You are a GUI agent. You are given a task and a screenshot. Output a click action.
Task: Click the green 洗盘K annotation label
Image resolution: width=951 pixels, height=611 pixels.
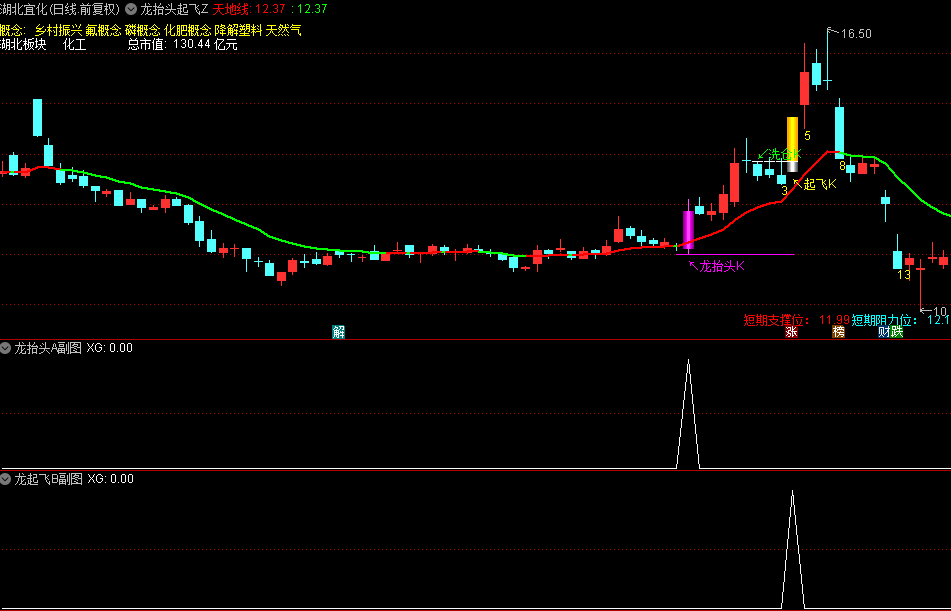click(x=785, y=154)
